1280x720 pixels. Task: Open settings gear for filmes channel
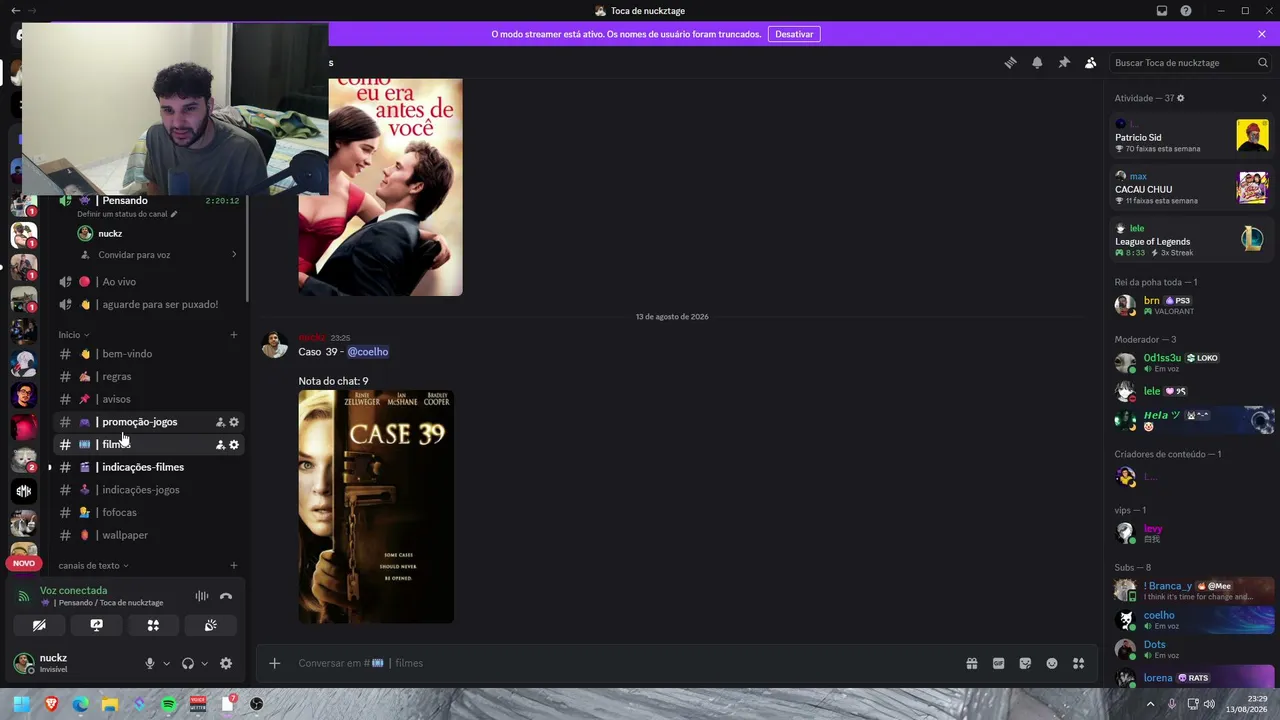[234, 444]
